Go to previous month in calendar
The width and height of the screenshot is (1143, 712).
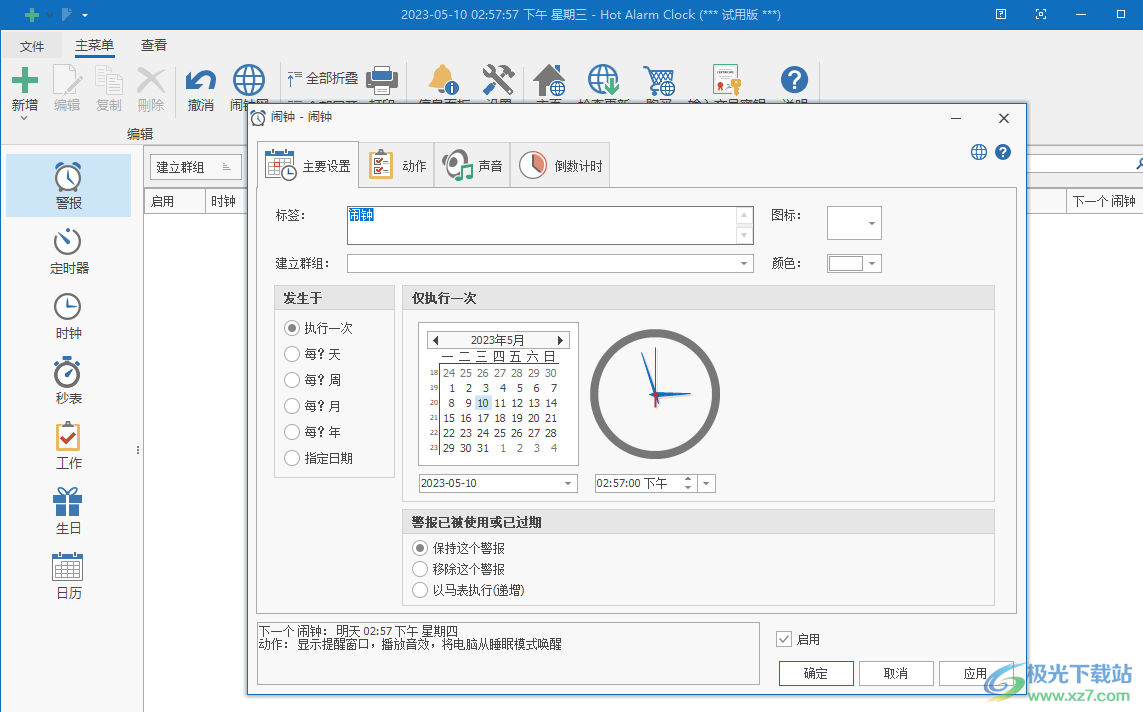(x=435, y=340)
